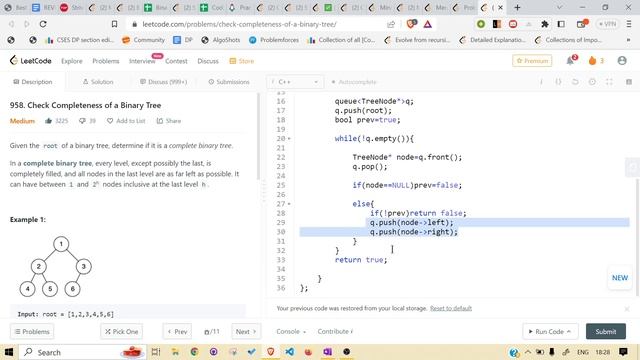Viewport: 640px width, 360px height.
Task: Switch to the Solution tab
Action: [98, 82]
